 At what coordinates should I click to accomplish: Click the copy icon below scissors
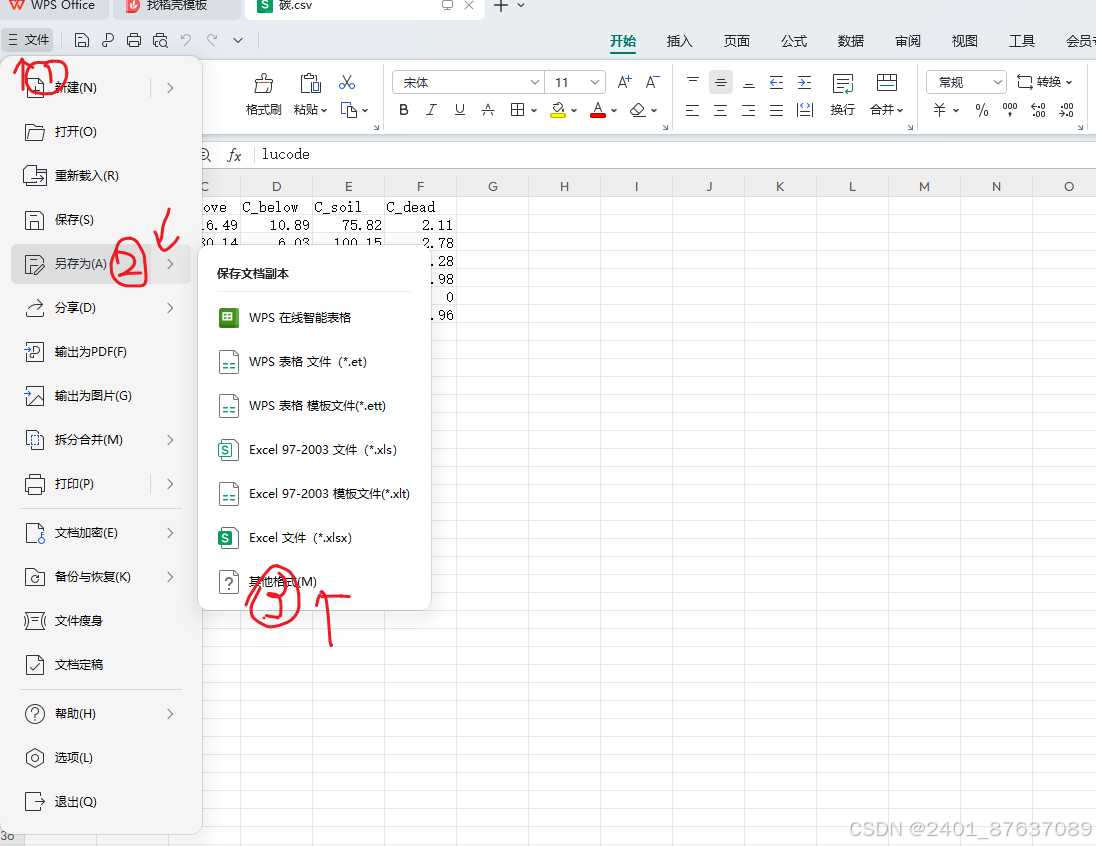pos(349,110)
